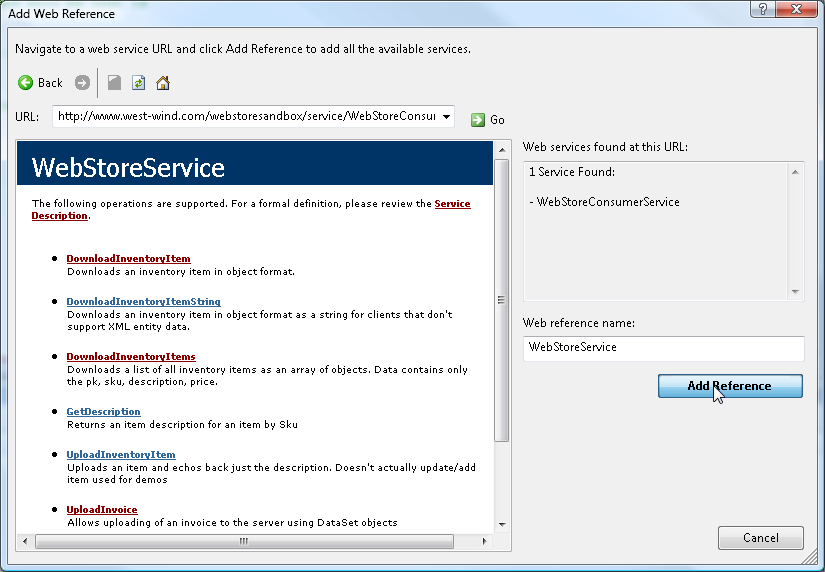This screenshot has width=825, height=572.
Task: Click the '1 Service Found:' text
Action: [x=572, y=172]
